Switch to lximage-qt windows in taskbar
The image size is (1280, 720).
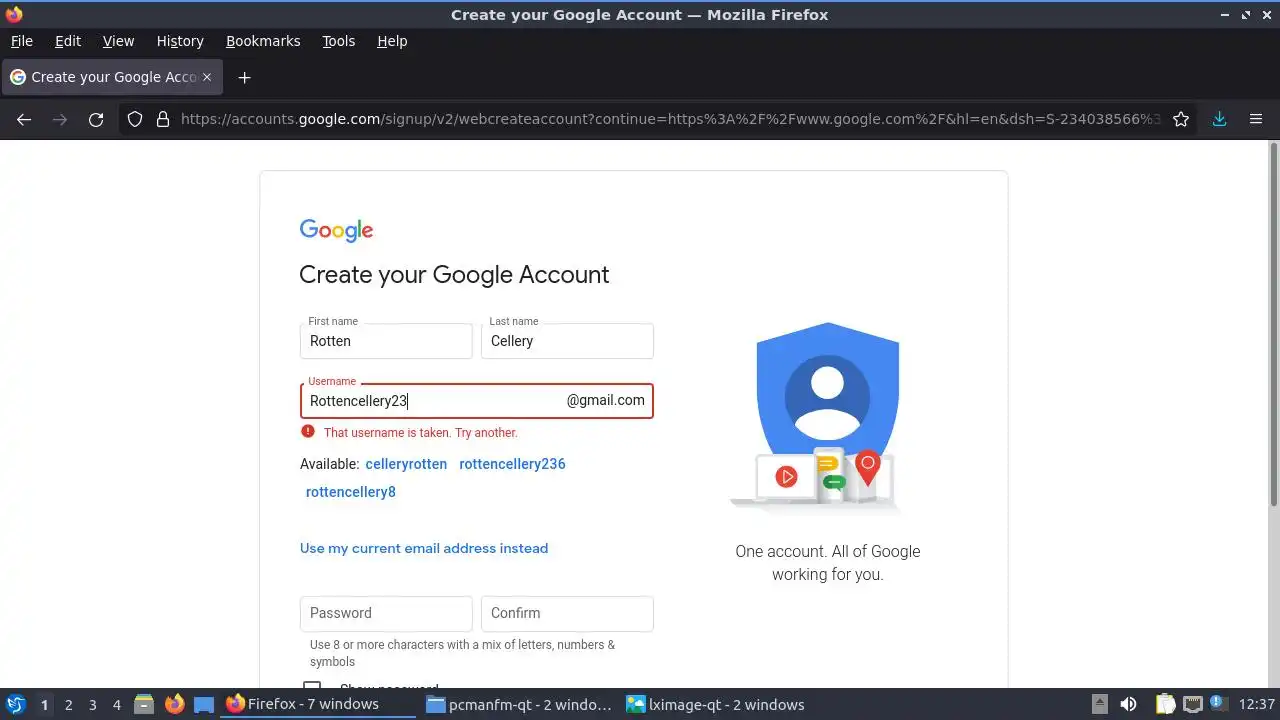715,704
